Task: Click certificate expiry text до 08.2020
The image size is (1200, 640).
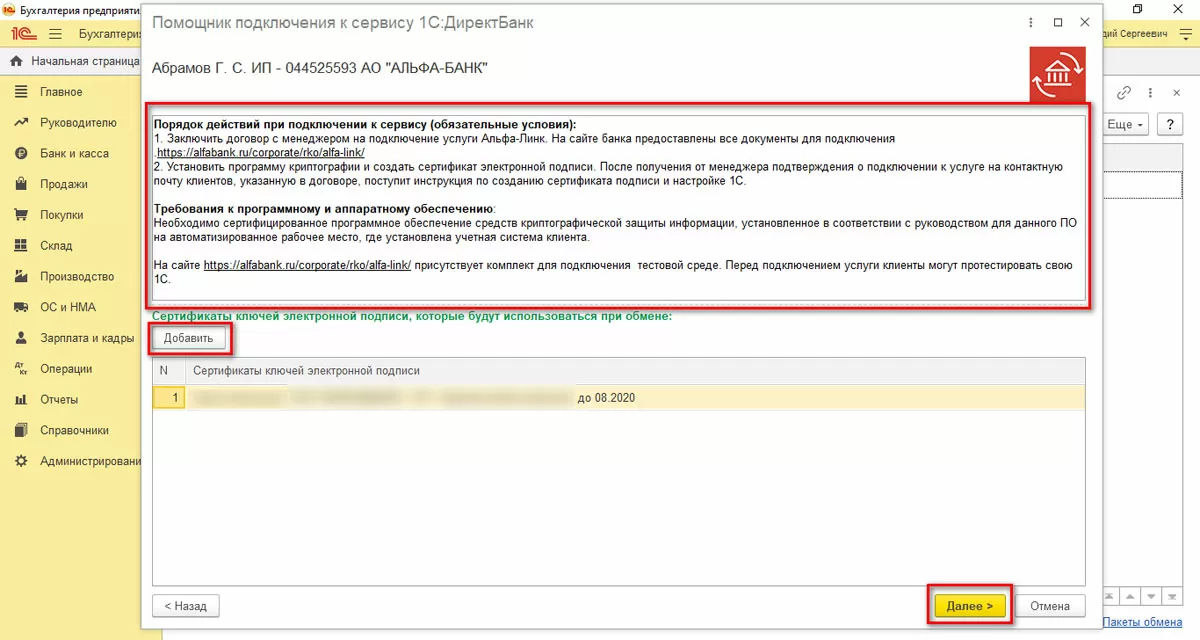Action: point(606,398)
